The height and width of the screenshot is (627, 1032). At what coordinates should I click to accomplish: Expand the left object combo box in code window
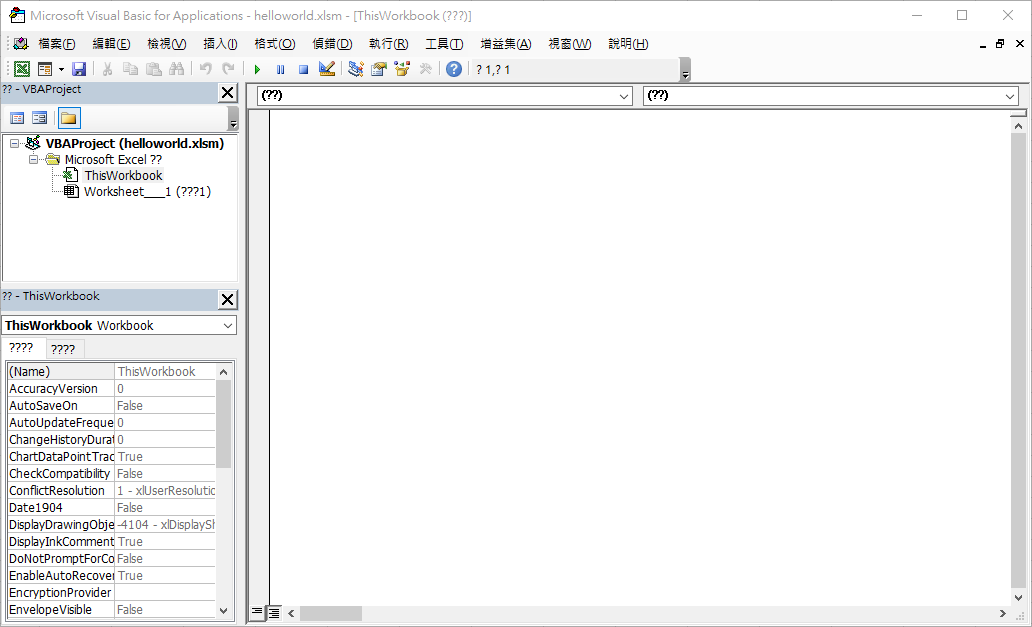coord(624,96)
